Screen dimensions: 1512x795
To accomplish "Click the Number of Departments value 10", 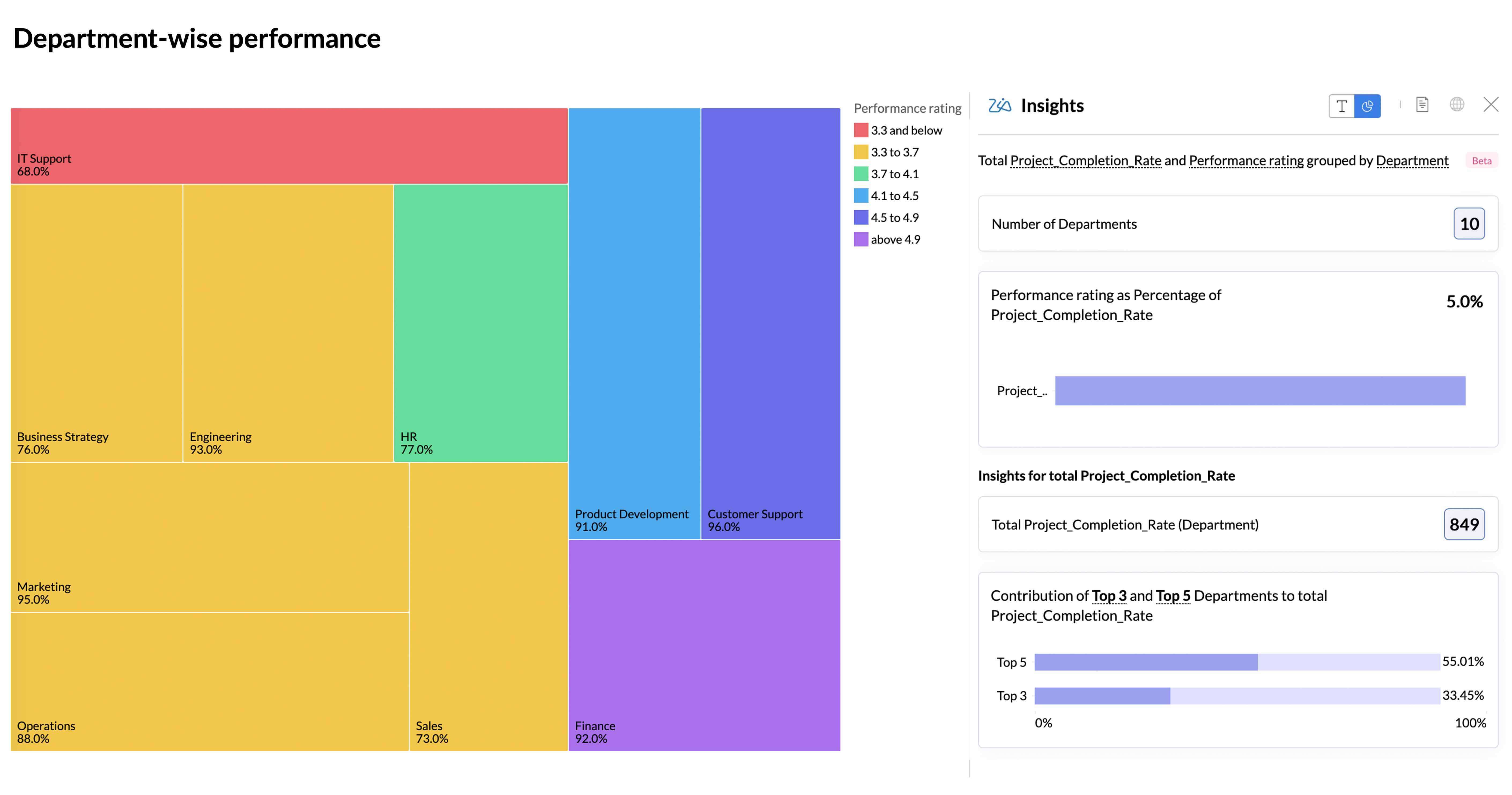I will click(1469, 224).
